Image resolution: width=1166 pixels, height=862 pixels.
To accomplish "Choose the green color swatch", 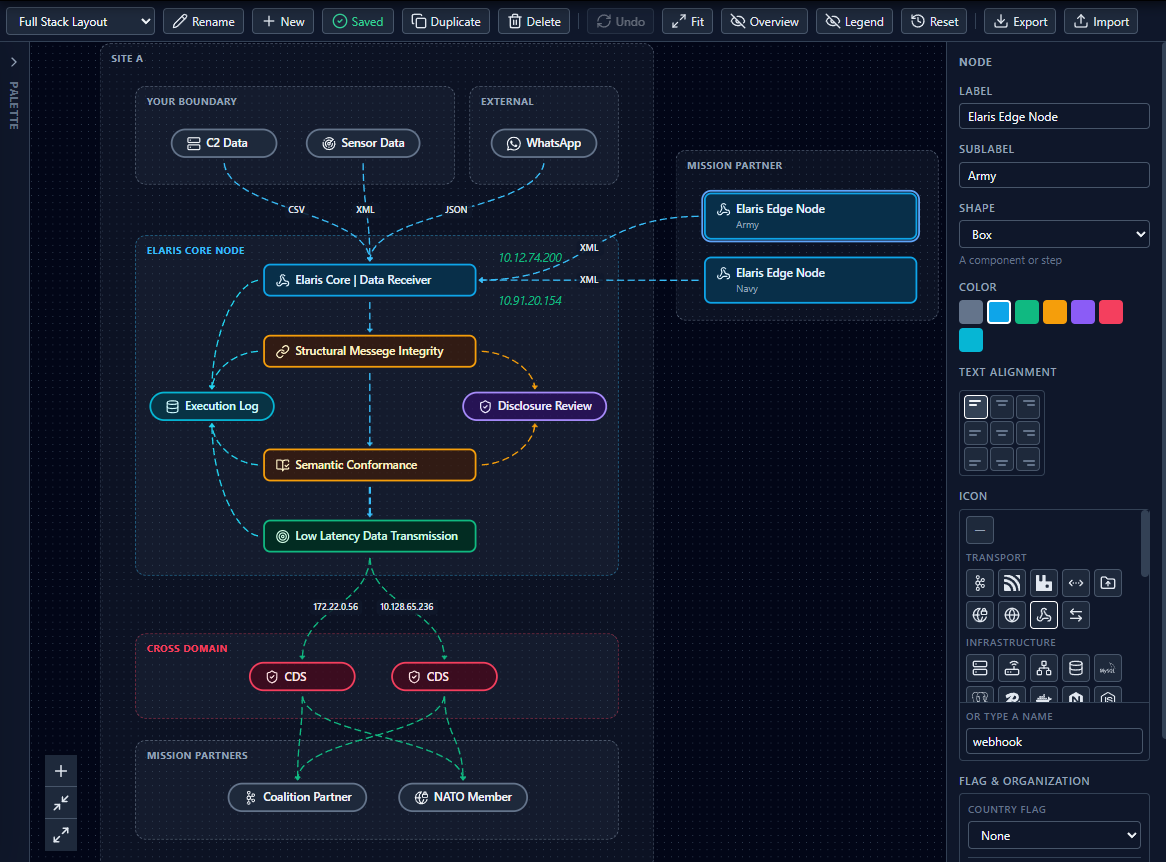I will [x=1026, y=312].
